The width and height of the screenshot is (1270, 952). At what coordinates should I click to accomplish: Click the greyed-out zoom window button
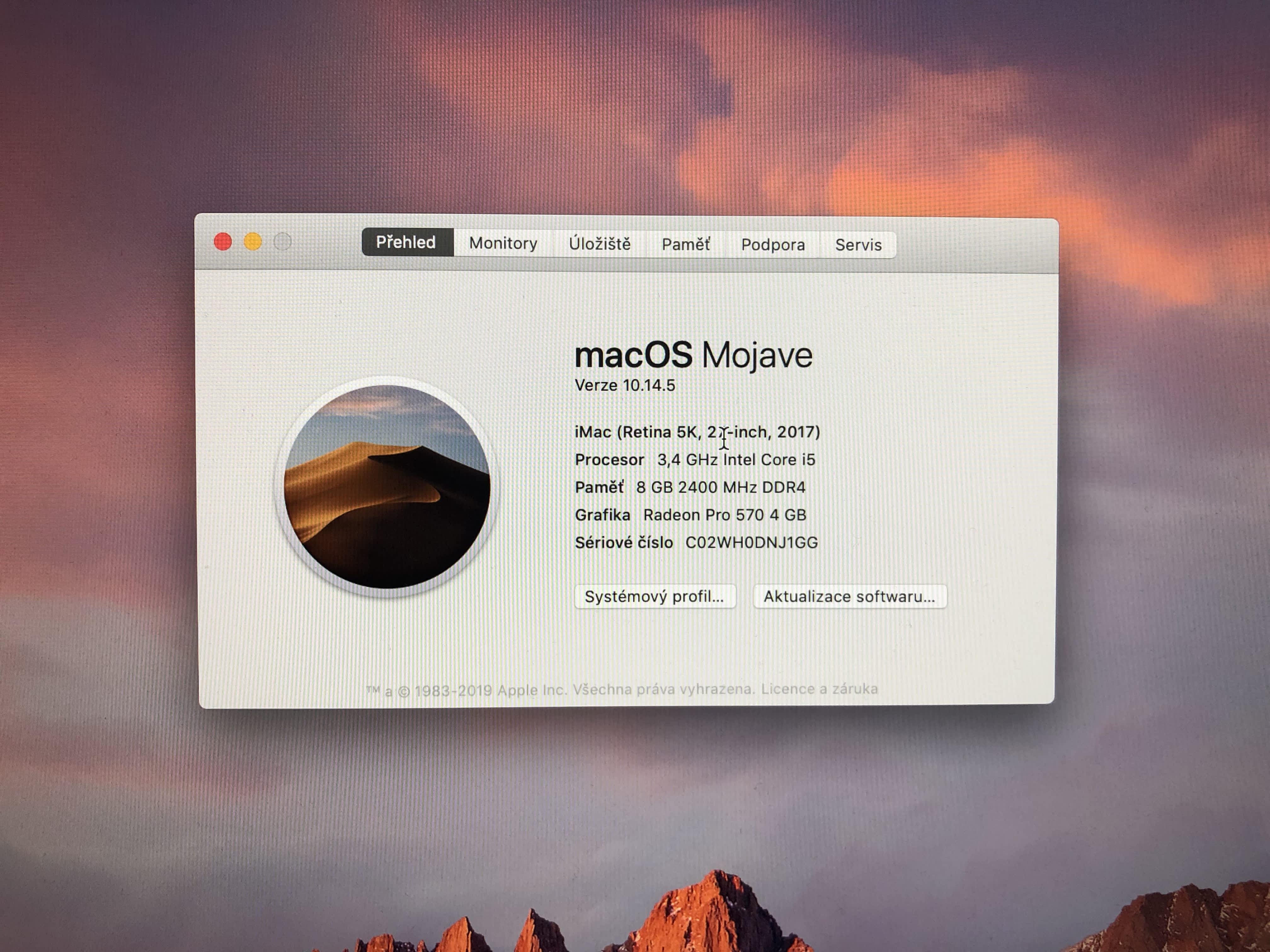click(283, 241)
